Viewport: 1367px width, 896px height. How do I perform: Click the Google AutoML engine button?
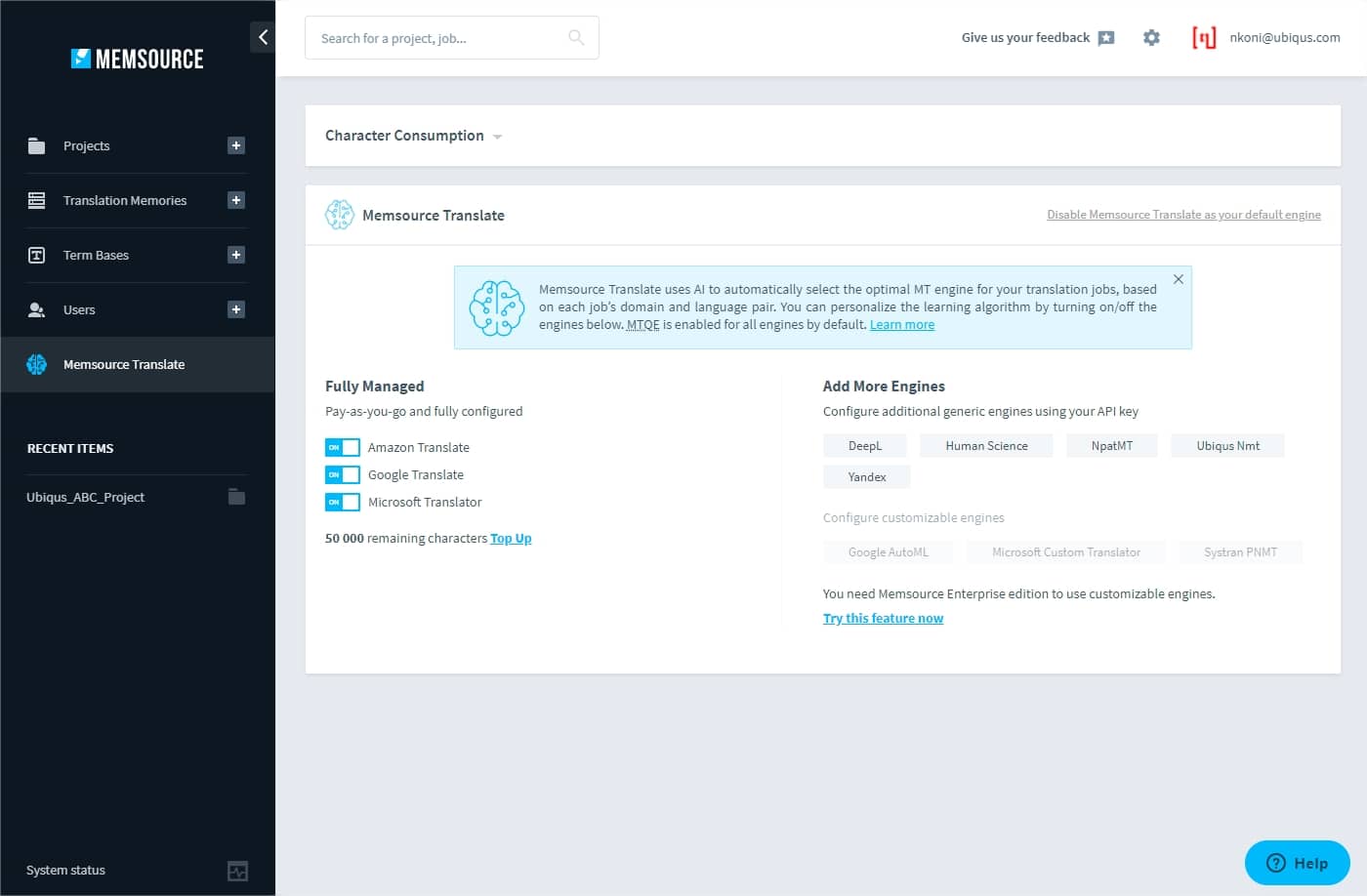pos(889,552)
